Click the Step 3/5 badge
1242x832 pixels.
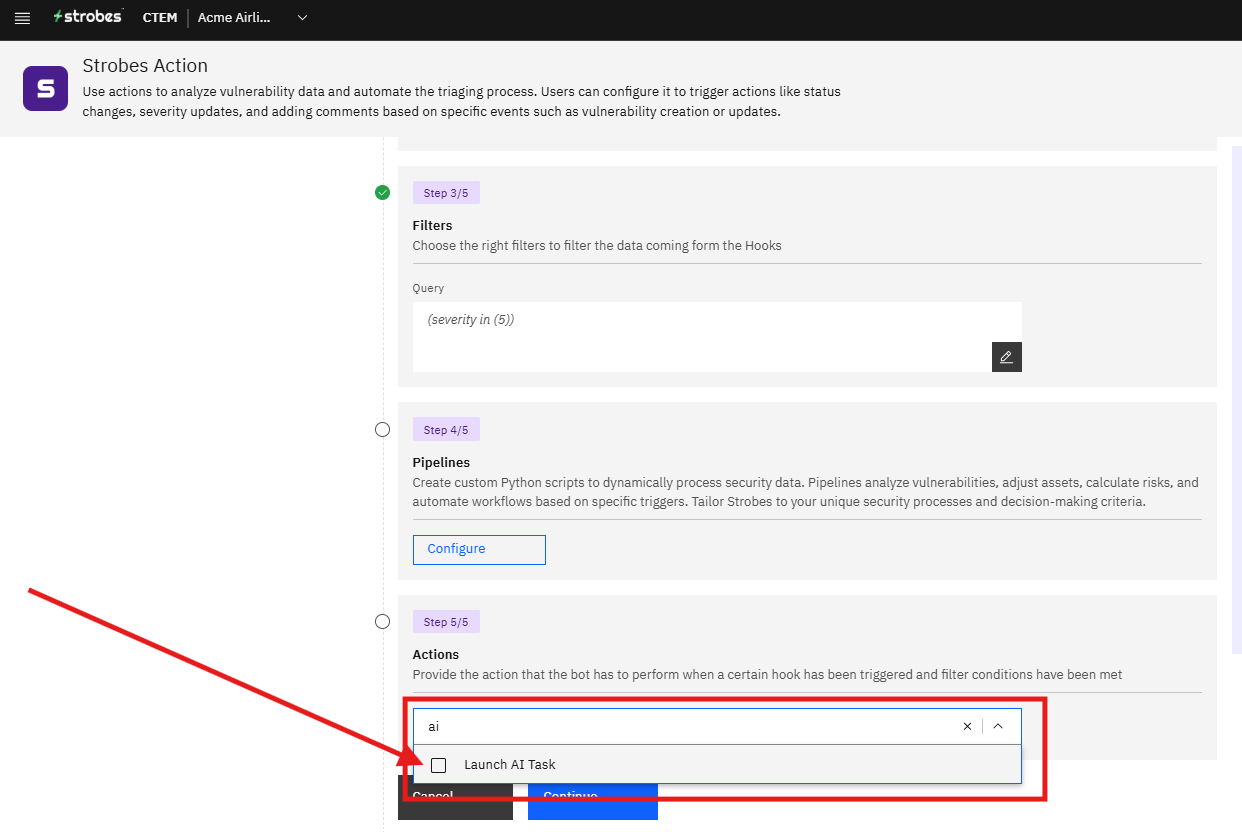(x=446, y=193)
